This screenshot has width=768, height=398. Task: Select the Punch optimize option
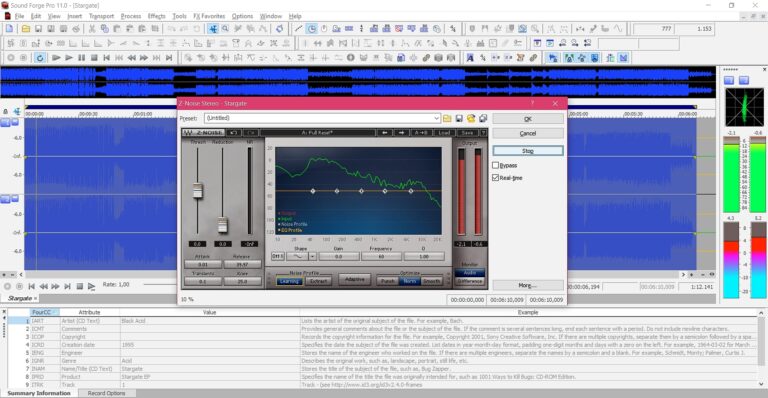click(388, 281)
